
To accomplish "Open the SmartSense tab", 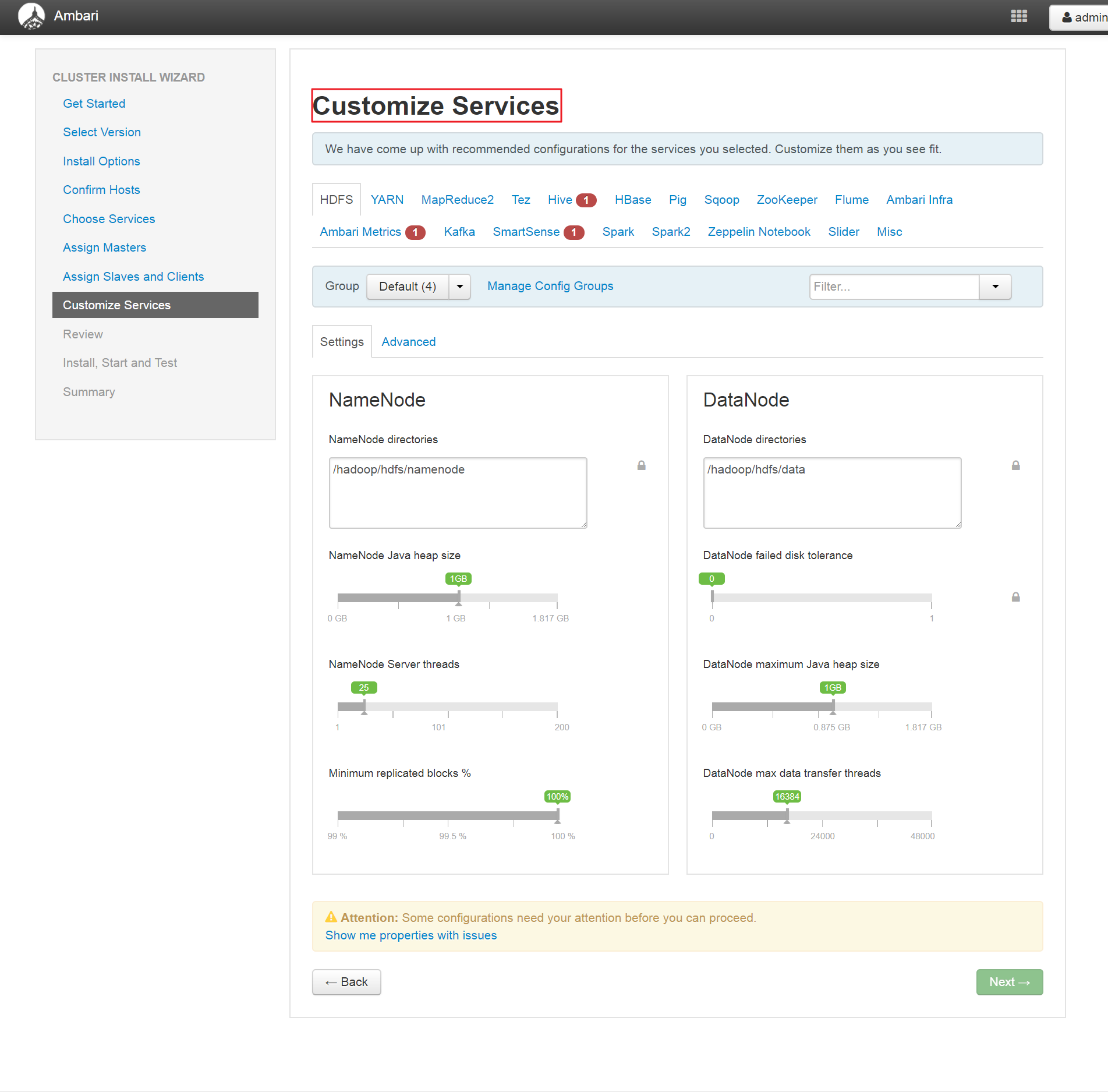I will pyautogui.click(x=526, y=232).
